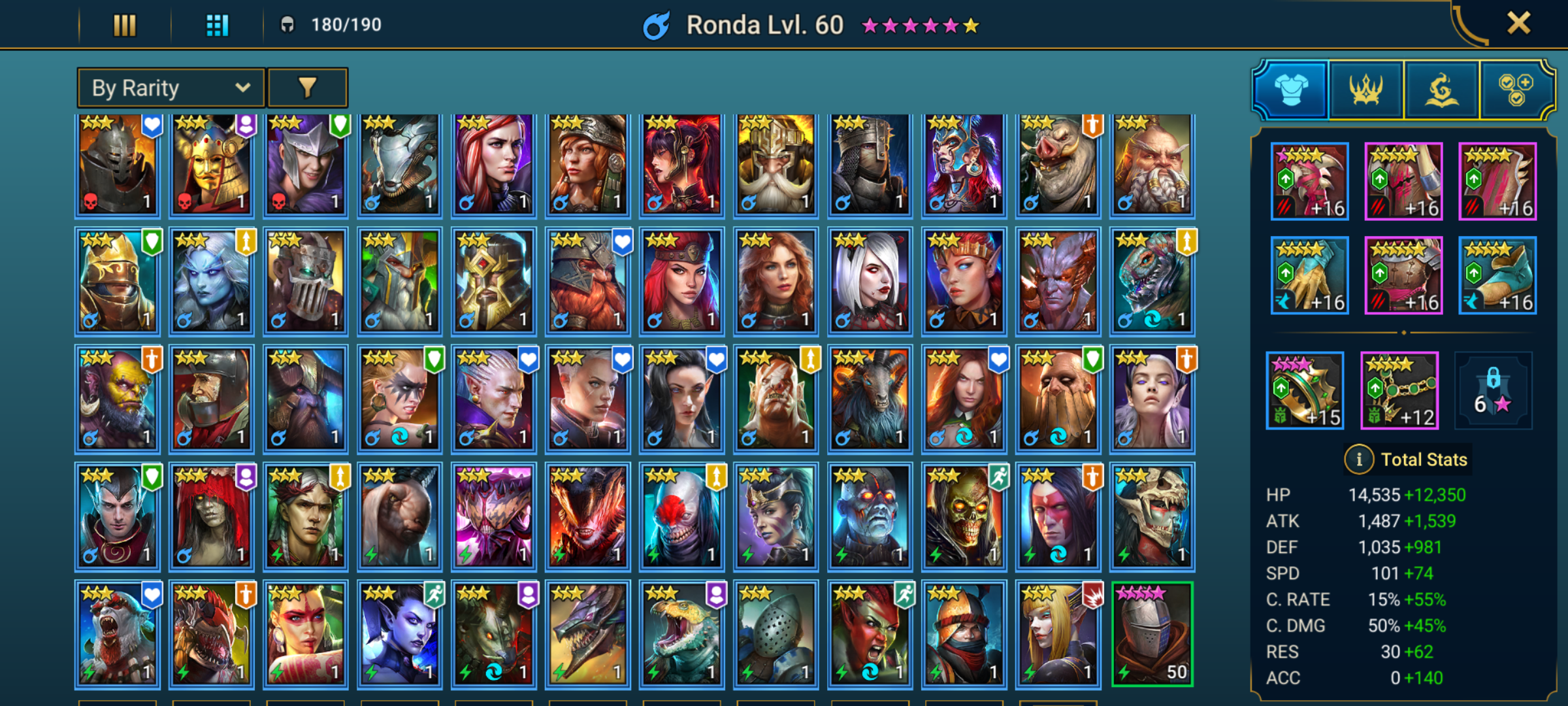Select the golden gloves +16 artifact
This screenshot has height=706, width=1568.
[1310, 275]
